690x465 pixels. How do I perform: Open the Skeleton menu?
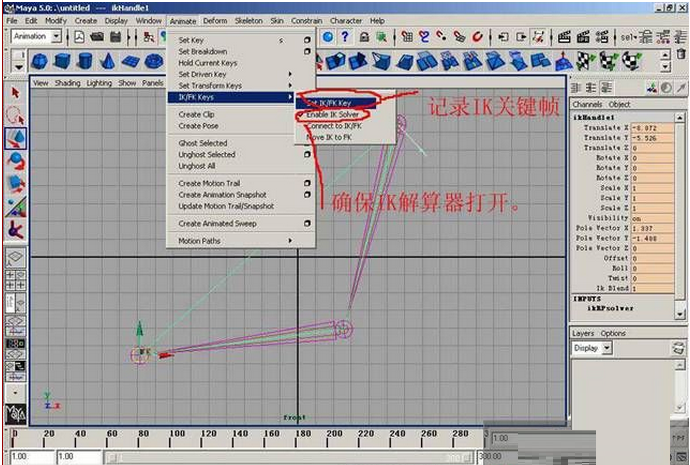pos(248,21)
